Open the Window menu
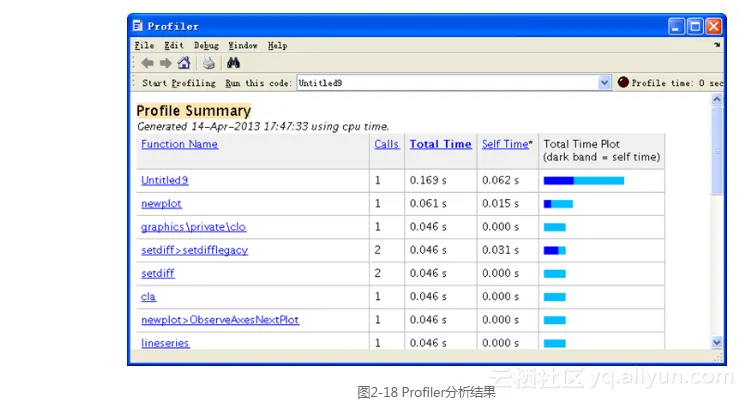Screen dimensions: 745x400 [x=242, y=46]
